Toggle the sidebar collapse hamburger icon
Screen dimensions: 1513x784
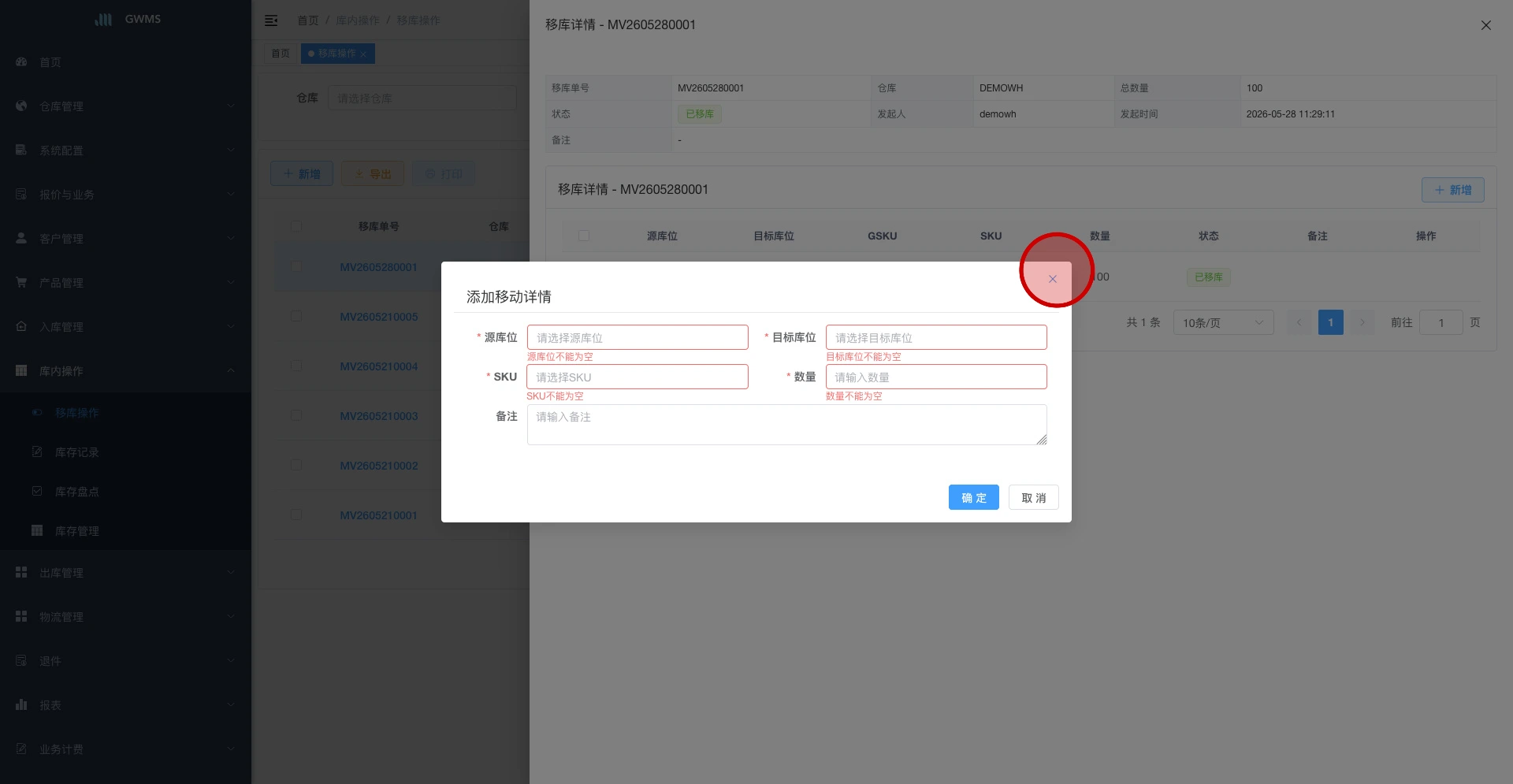[x=271, y=20]
